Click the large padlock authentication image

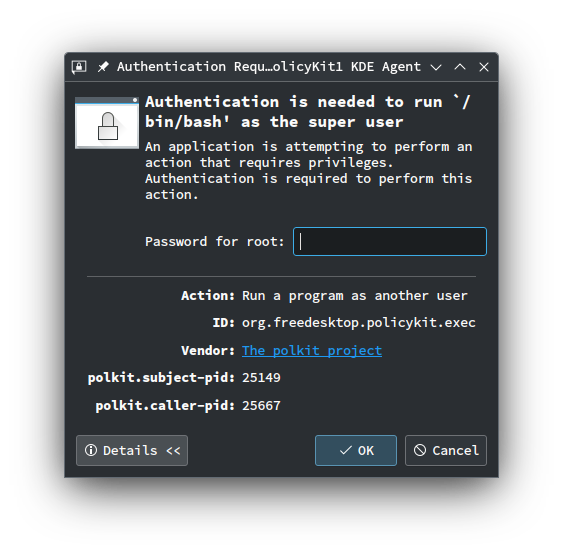pos(107,122)
